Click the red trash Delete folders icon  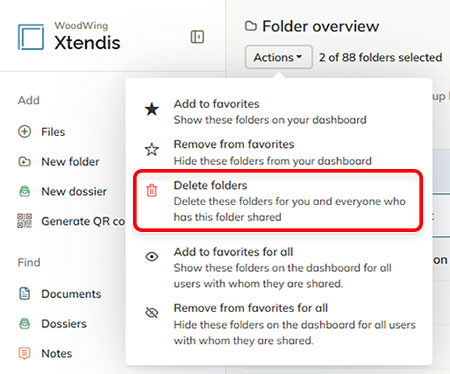pos(152,190)
